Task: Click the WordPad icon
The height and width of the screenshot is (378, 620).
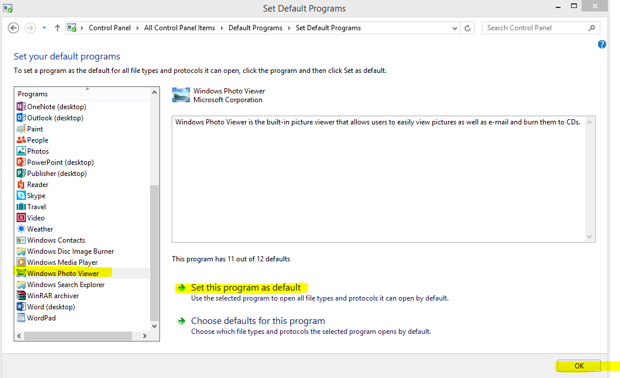Action: [21, 318]
